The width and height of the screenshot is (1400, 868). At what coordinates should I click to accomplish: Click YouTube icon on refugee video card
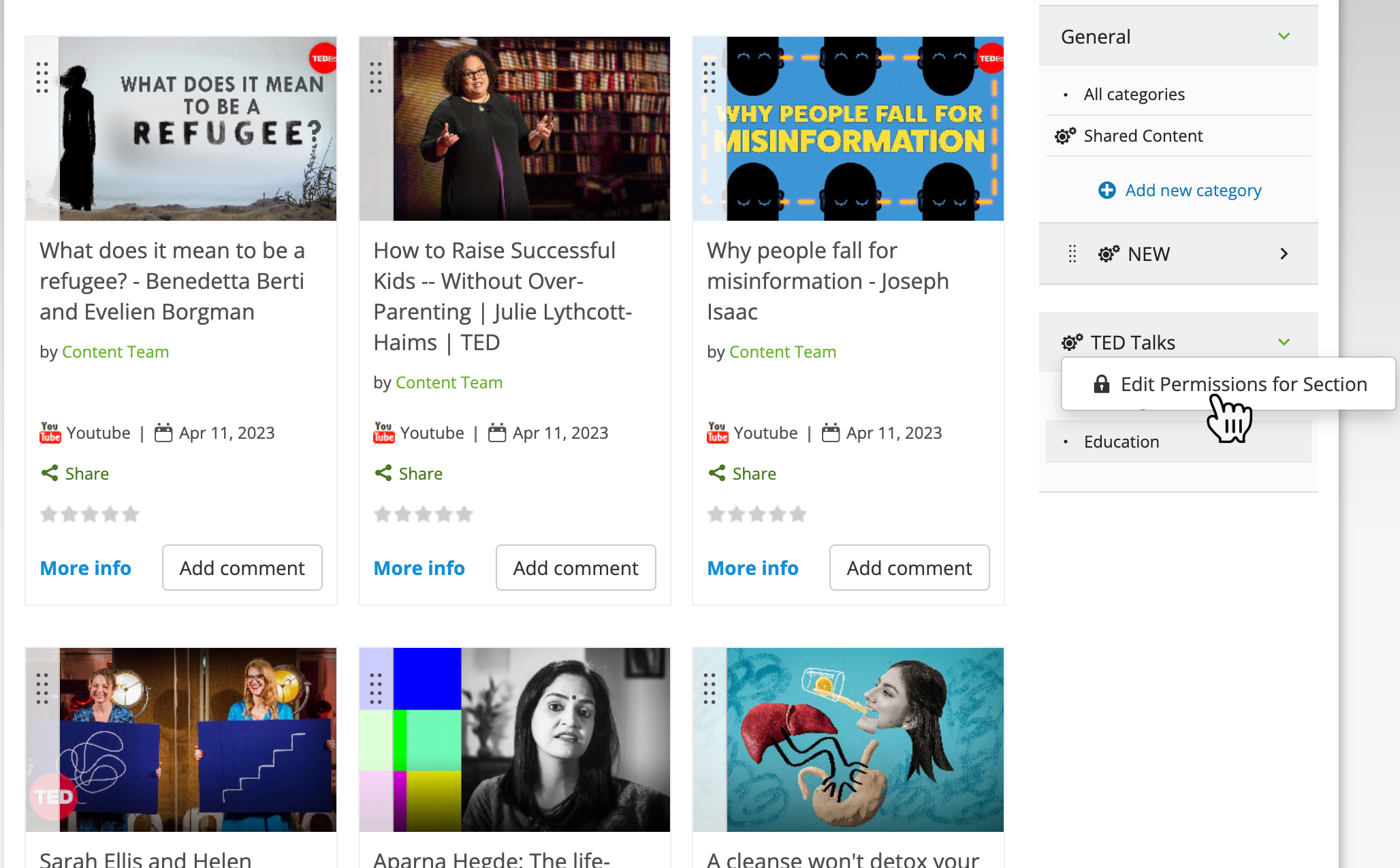50,433
